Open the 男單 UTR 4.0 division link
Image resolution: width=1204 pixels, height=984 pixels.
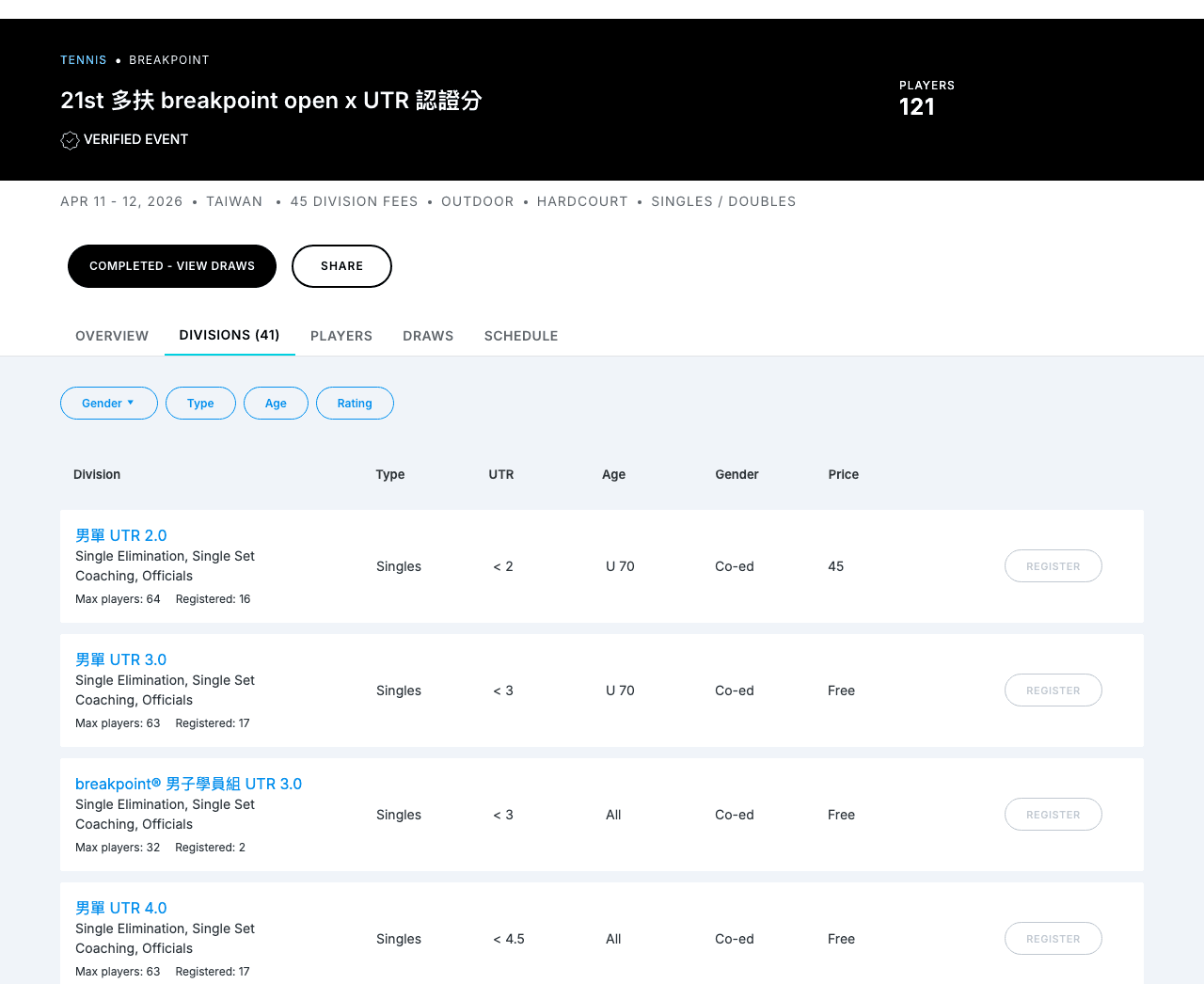[121, 908]
